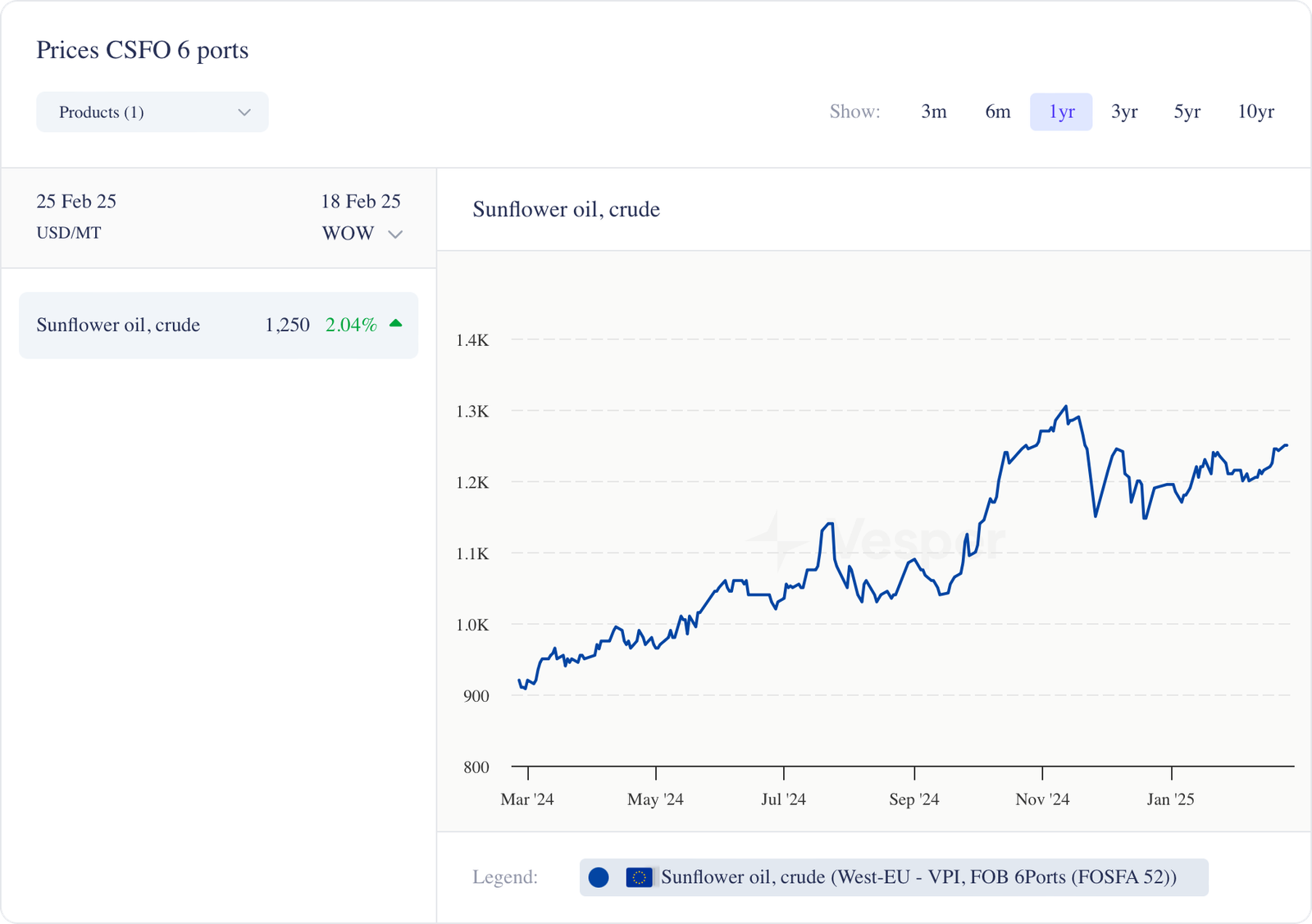Select the 3m time range
The width and height of the screenshot is (1312, 924).
click(x=933, y=112)
